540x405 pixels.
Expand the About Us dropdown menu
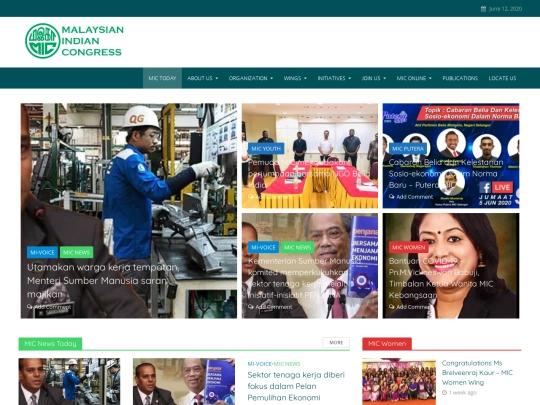click(x=202, y=78)
